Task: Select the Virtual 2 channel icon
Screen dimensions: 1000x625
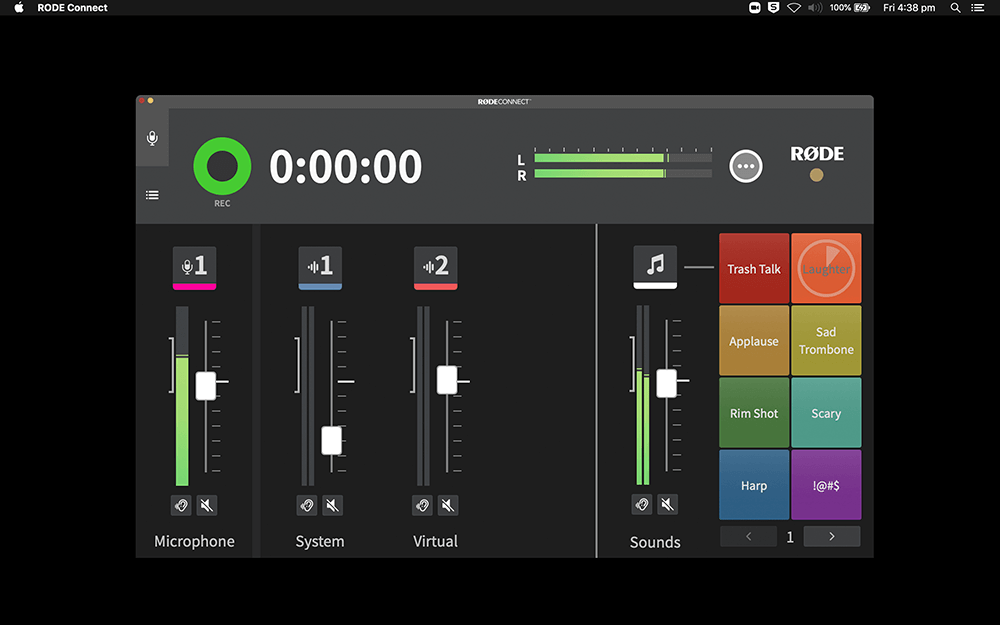Action: 436,268
